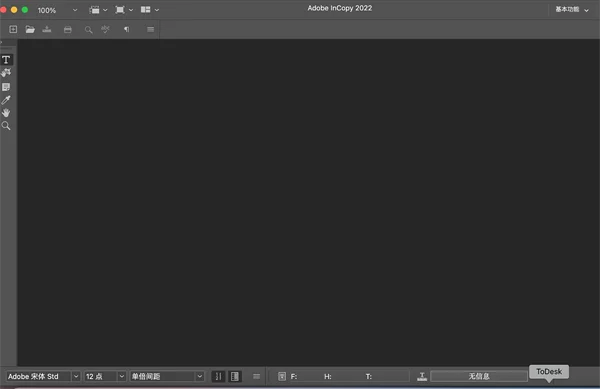Screen dimensions: 600x389
Task: Select the Hand tool
Action: coord(6,113)
